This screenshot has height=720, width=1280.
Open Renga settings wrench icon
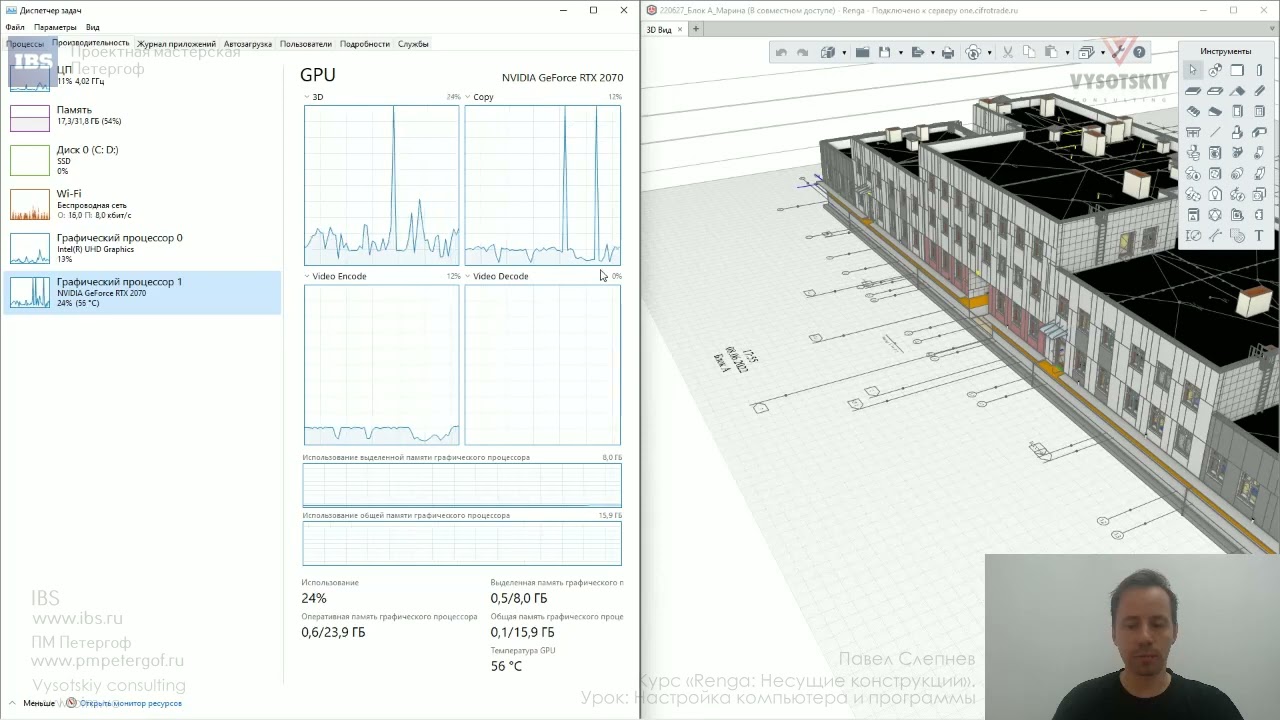coord(1118,52)
